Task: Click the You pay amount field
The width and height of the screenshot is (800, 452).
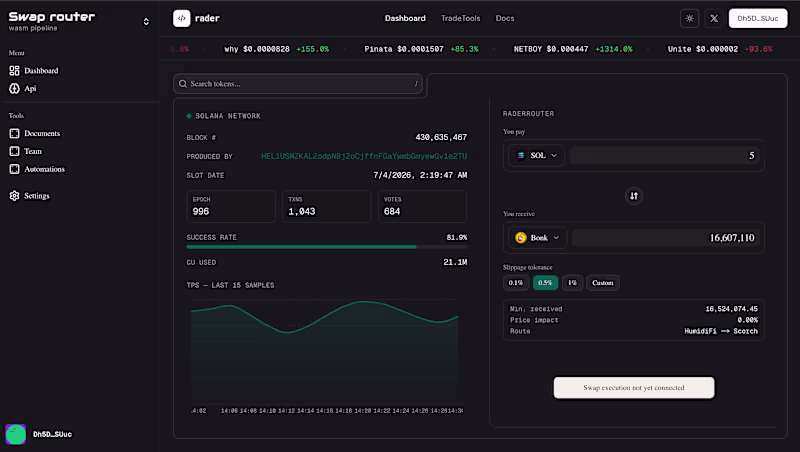Action: (x=665, y=155)
